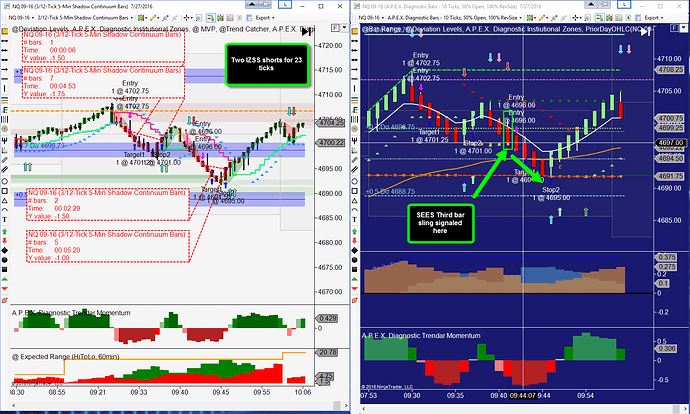Select green Arrow Up marker in right chart
Viewport: 690px width, 414px height.
click(355, 232)
